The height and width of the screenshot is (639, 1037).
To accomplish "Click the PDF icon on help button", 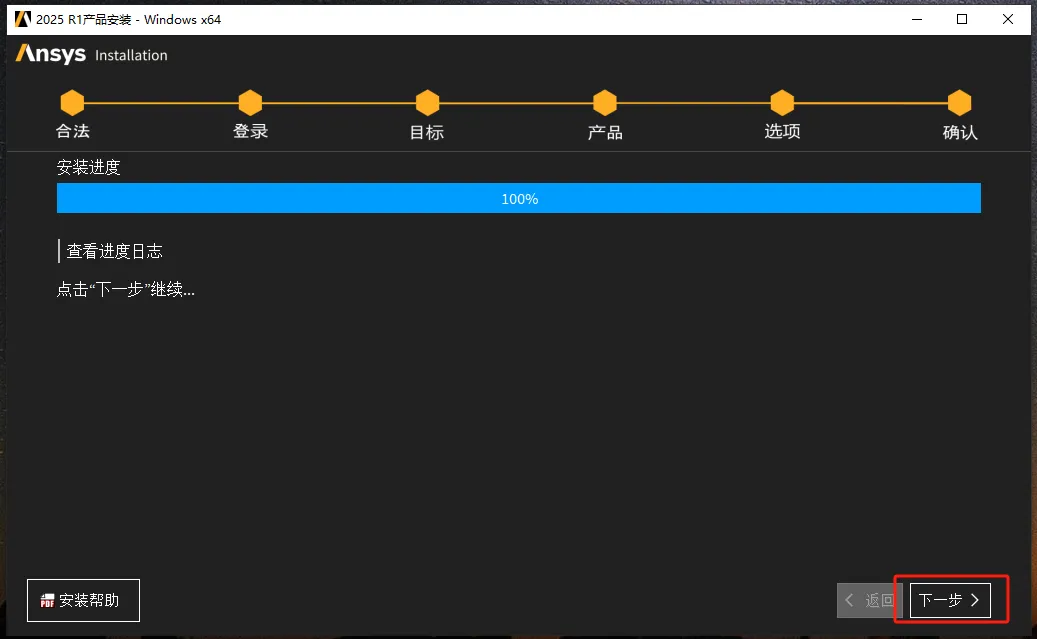I will (47, 601).
